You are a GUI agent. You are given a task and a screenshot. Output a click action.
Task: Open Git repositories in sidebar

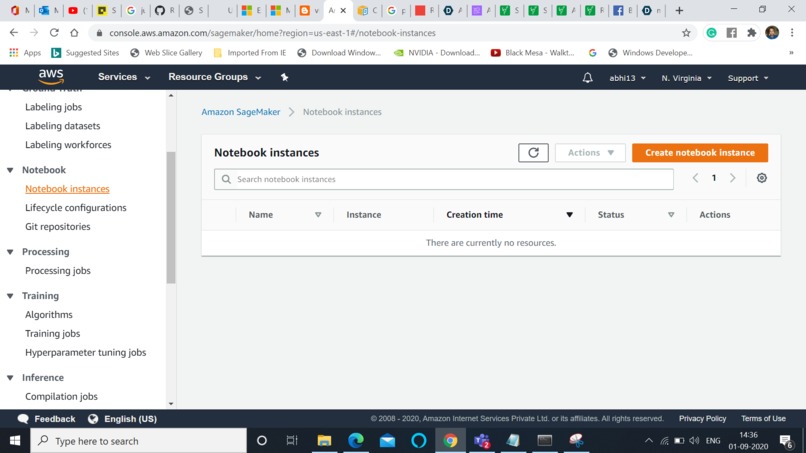coord(58,227)
